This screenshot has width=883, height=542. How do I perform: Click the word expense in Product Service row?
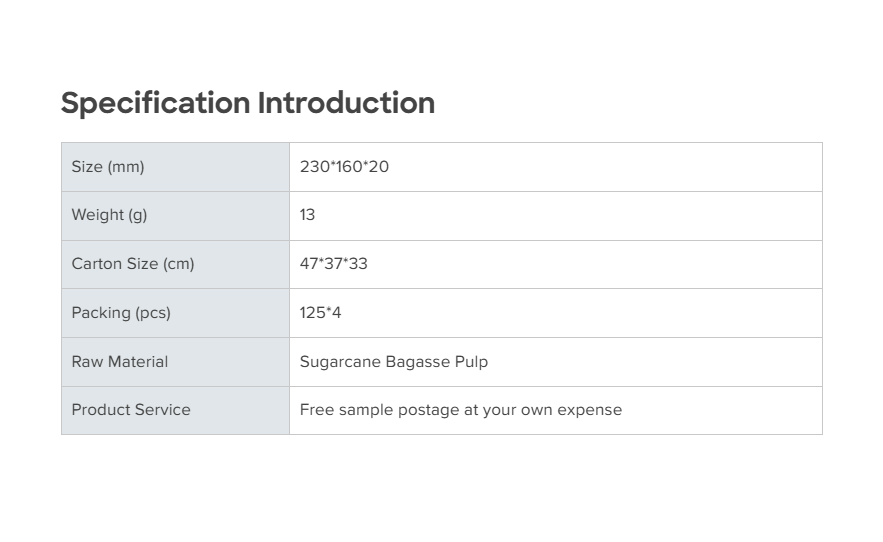(592, 410)
